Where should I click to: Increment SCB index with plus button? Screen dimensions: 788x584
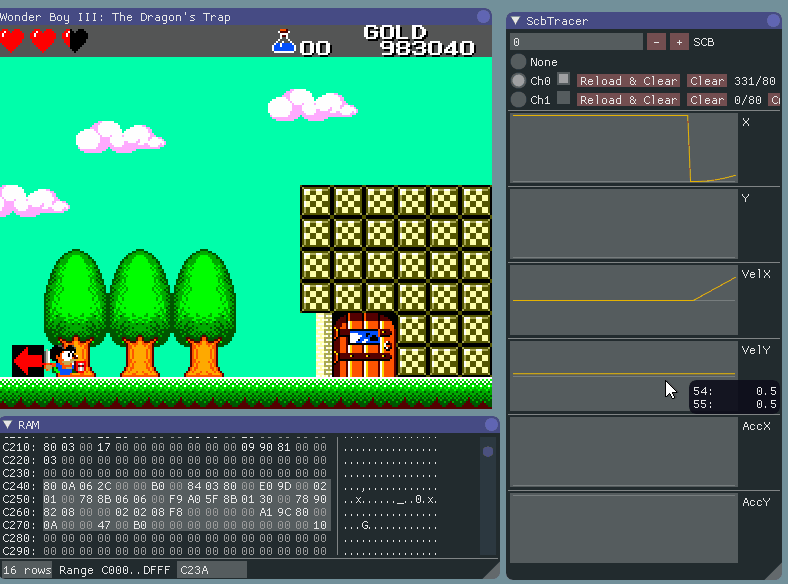[679, 42]
